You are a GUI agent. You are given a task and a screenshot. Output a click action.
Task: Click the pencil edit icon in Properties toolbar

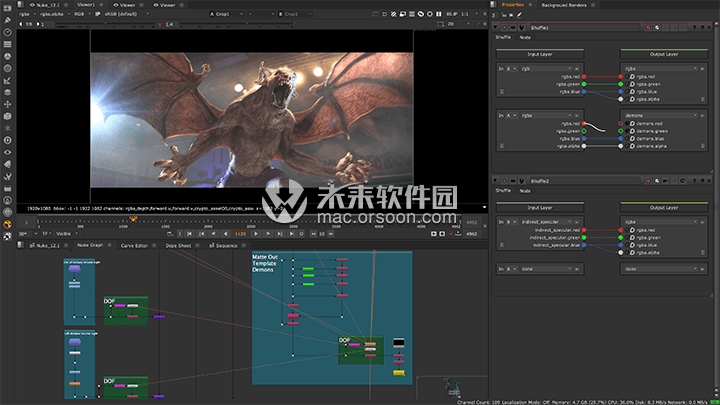tap(519, 15)
